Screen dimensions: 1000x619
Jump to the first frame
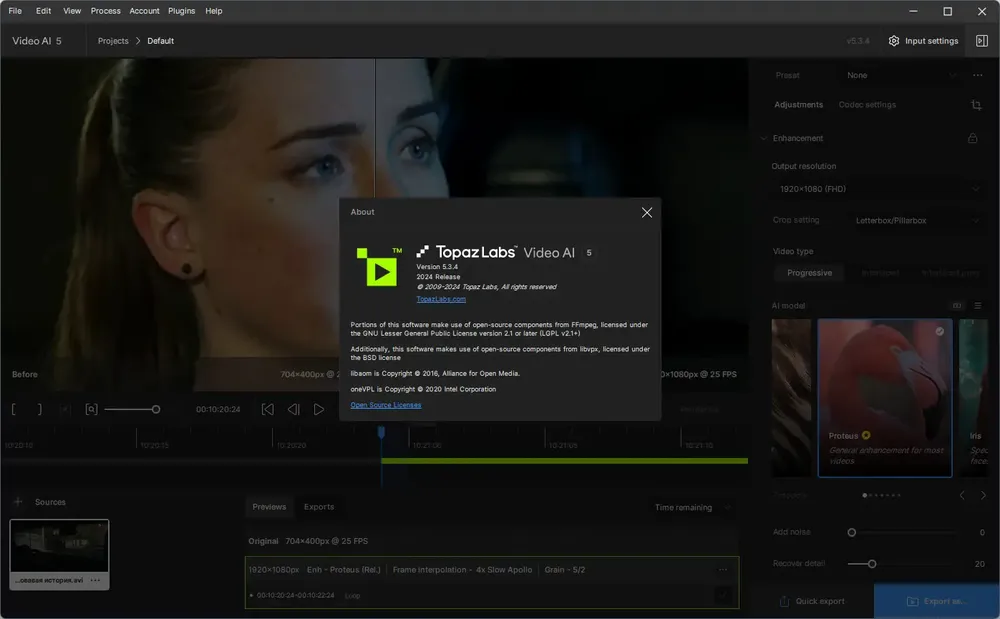click(x=268, y=409)
